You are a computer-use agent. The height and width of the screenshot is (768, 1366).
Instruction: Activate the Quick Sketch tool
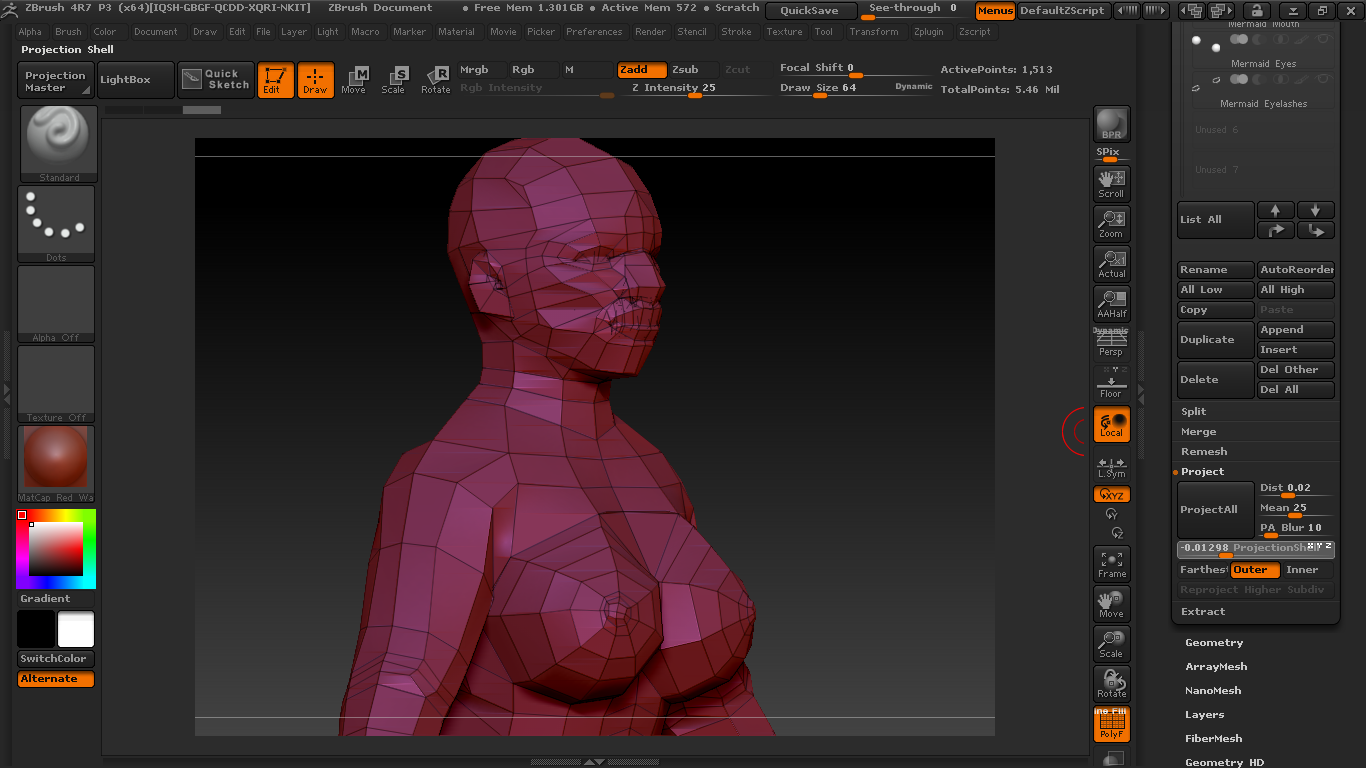[x=216, y=80]
